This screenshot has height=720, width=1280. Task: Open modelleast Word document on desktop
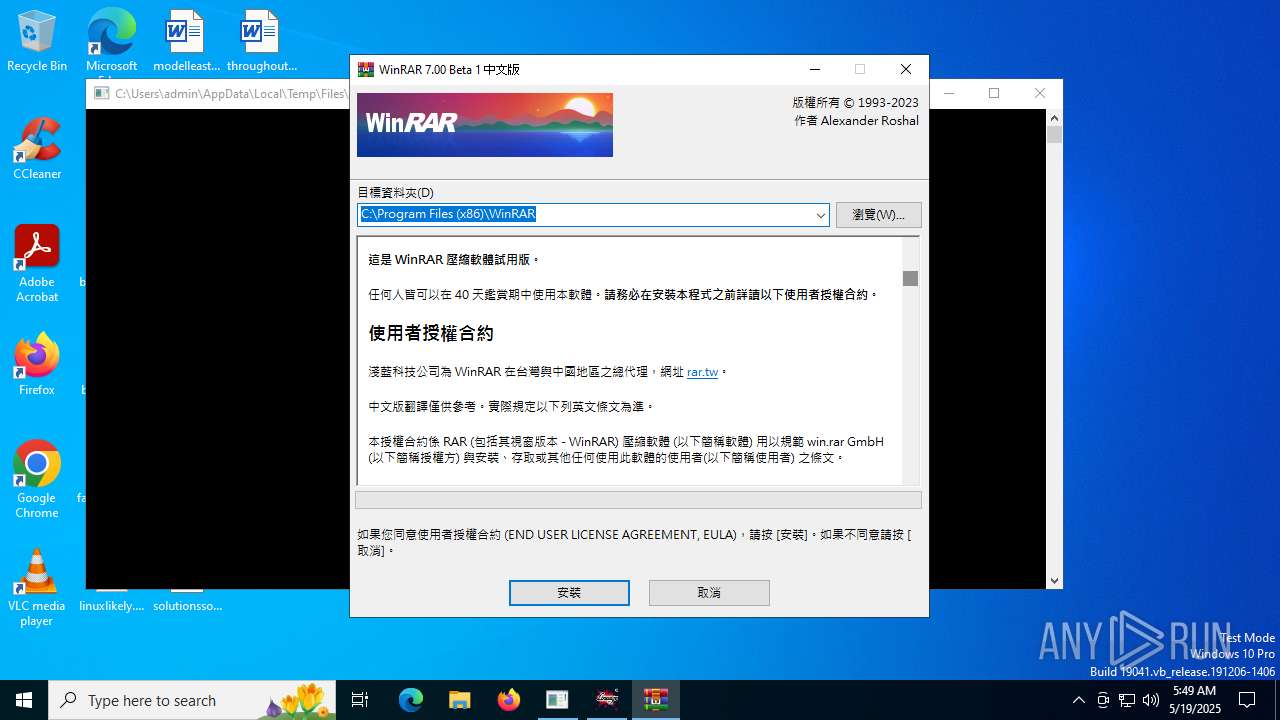[186, 42]
